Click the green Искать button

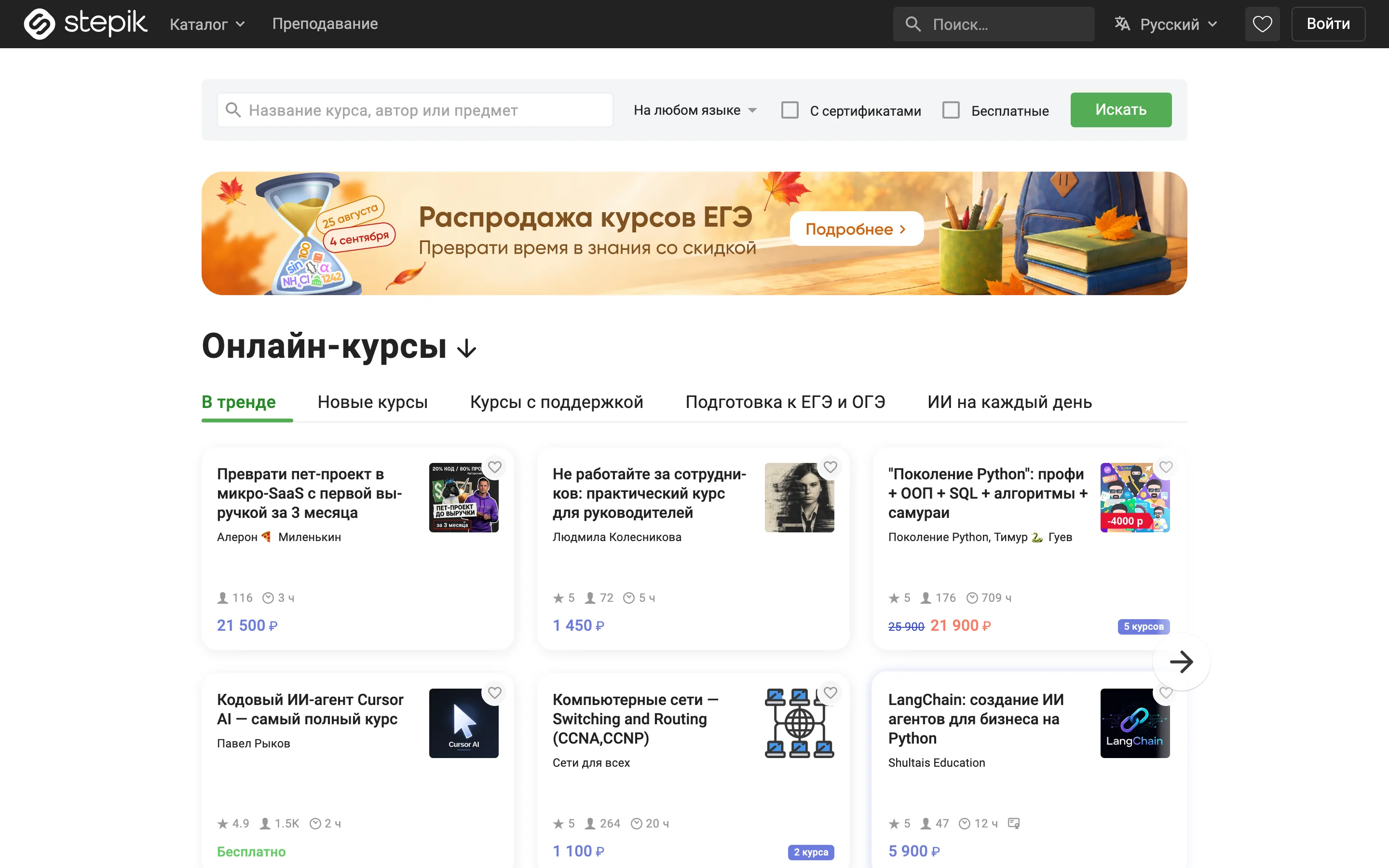point(1121,109)
